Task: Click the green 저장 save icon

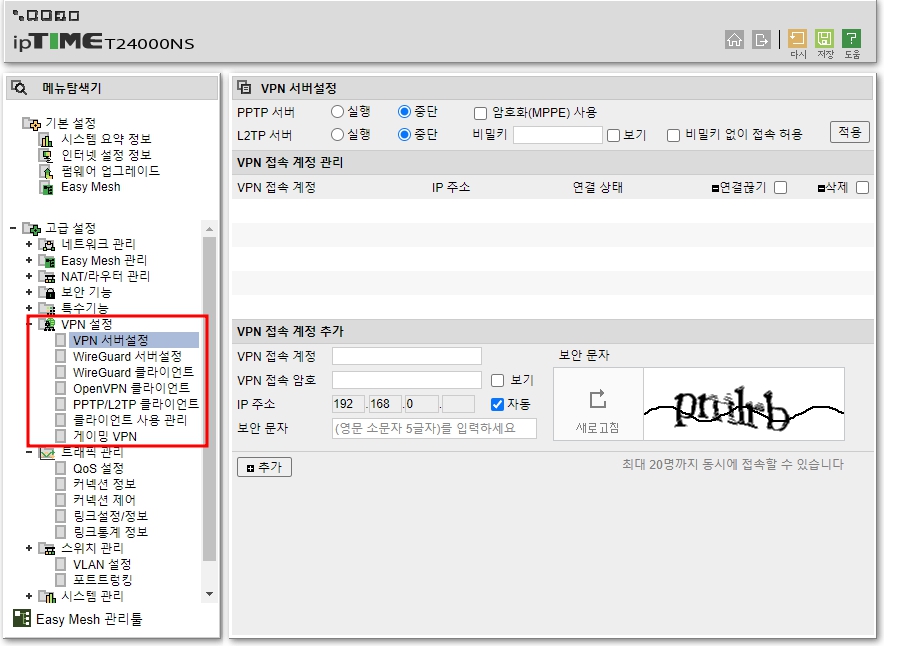Action: click(x=822, y=40)
